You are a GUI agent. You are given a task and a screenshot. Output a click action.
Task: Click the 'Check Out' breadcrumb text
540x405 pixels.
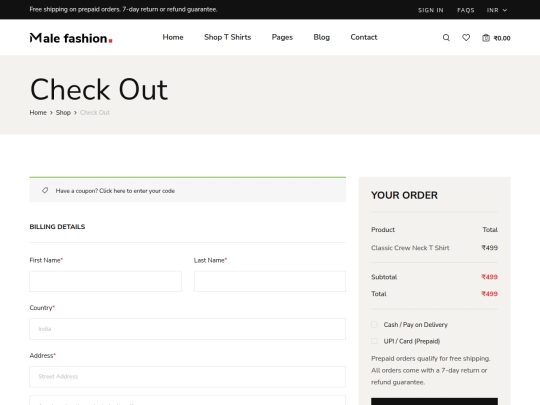point(95,113)
